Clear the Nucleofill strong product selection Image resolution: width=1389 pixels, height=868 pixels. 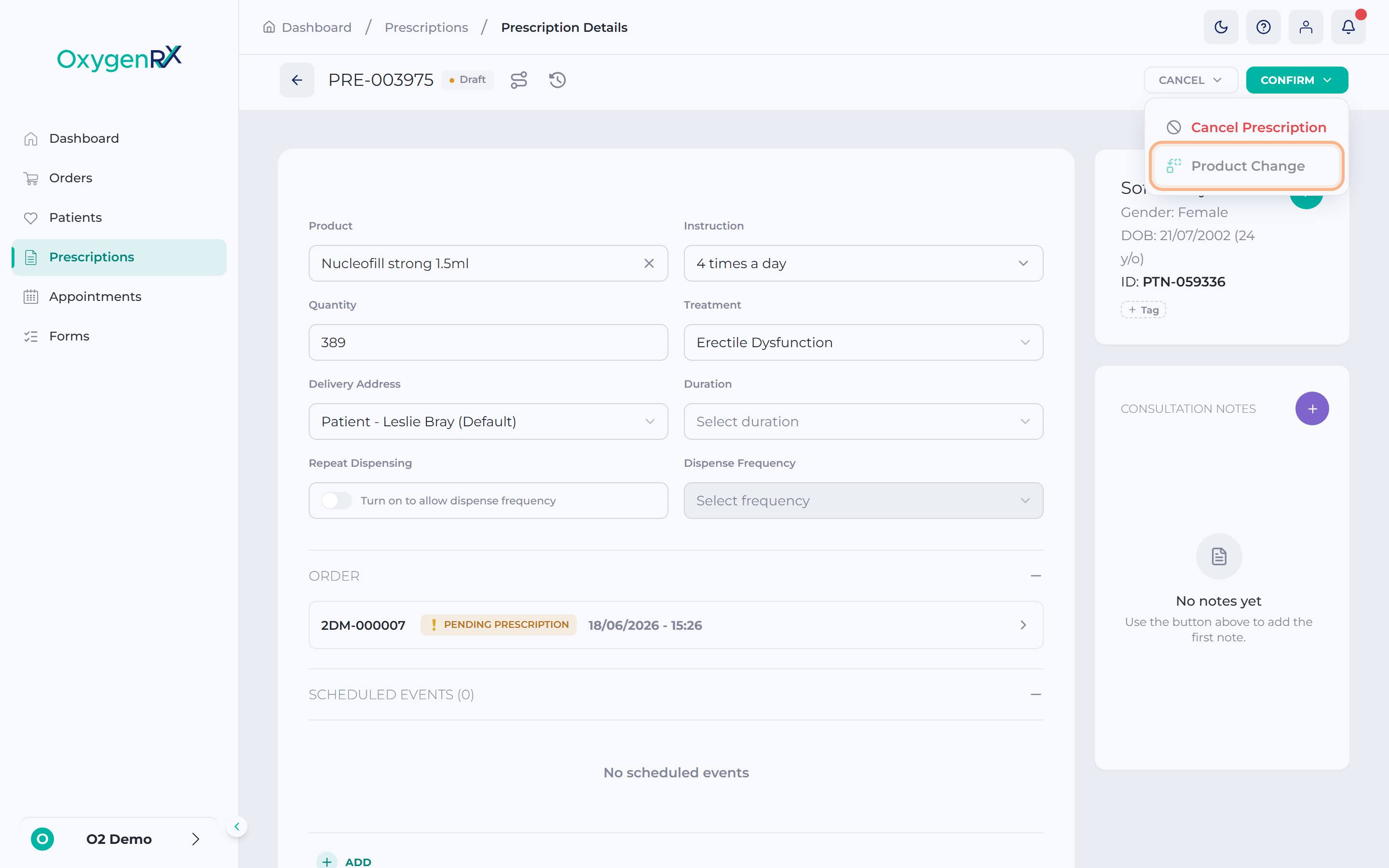click(x=649, y=263)
